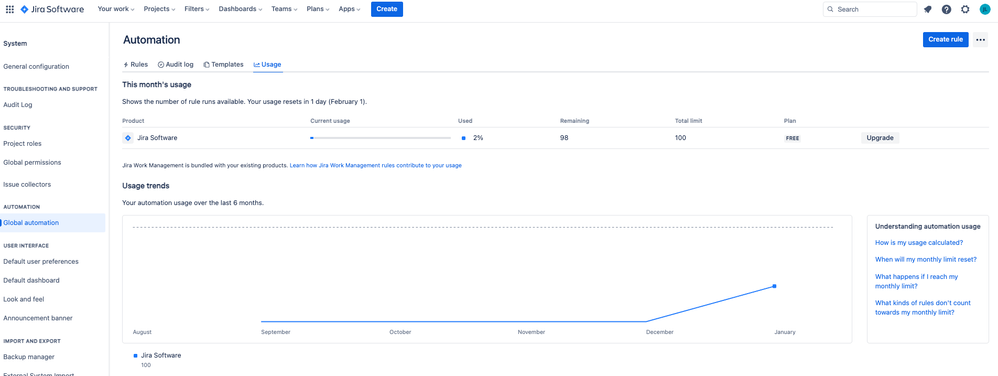Select the Usage tab
This screenshot has height=376, width=998.
click(x=267, y=64)
